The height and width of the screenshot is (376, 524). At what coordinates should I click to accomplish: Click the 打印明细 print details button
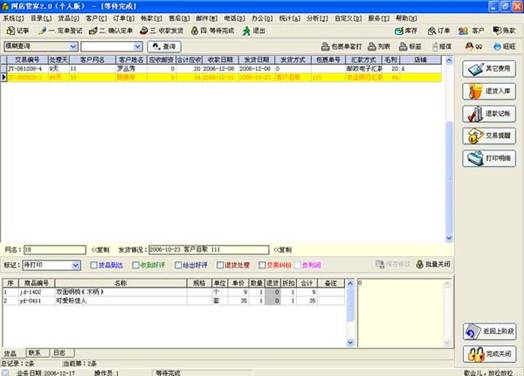click(x=489, y=158)
